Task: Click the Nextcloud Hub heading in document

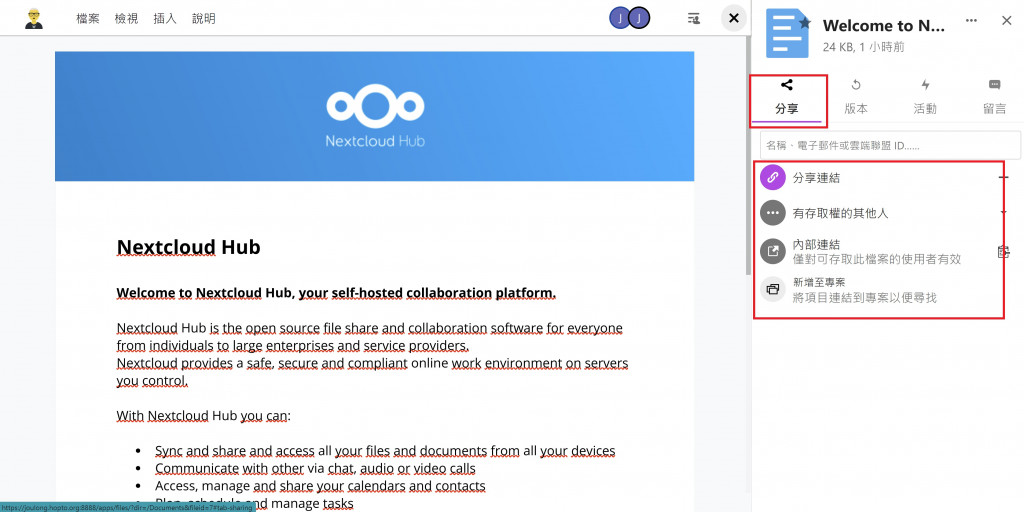Action: pyautogui.click(x=188, y=247)
